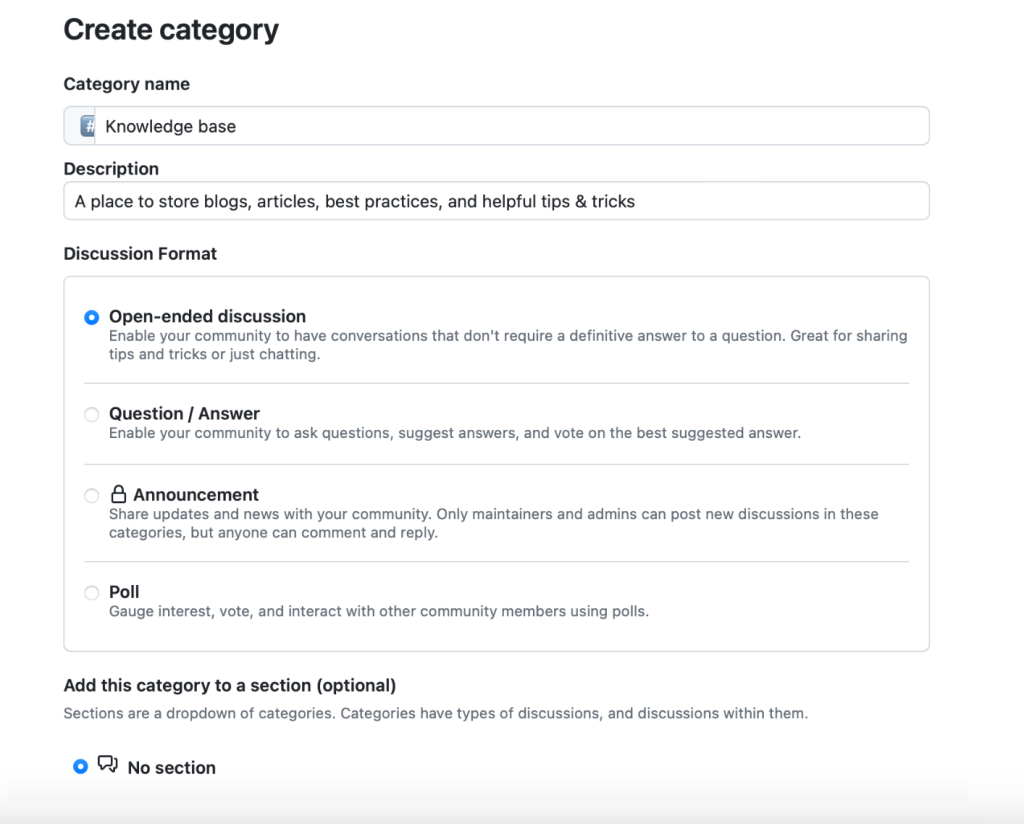
Task: Select the Open-ended discussion format
Action: [x=91, y=316]
